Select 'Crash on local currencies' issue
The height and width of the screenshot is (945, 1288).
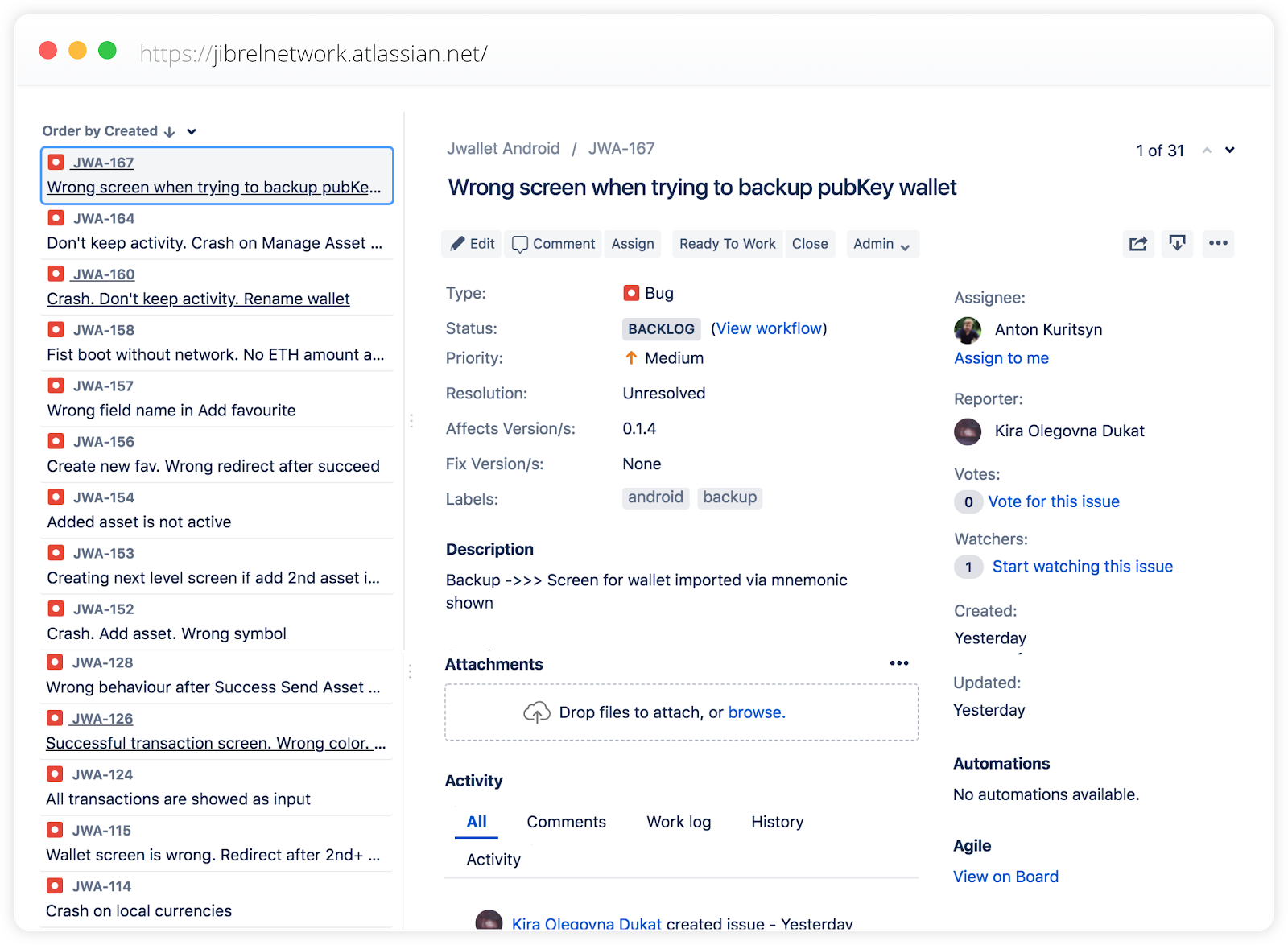pyautogui.click(x=217, y=898)
